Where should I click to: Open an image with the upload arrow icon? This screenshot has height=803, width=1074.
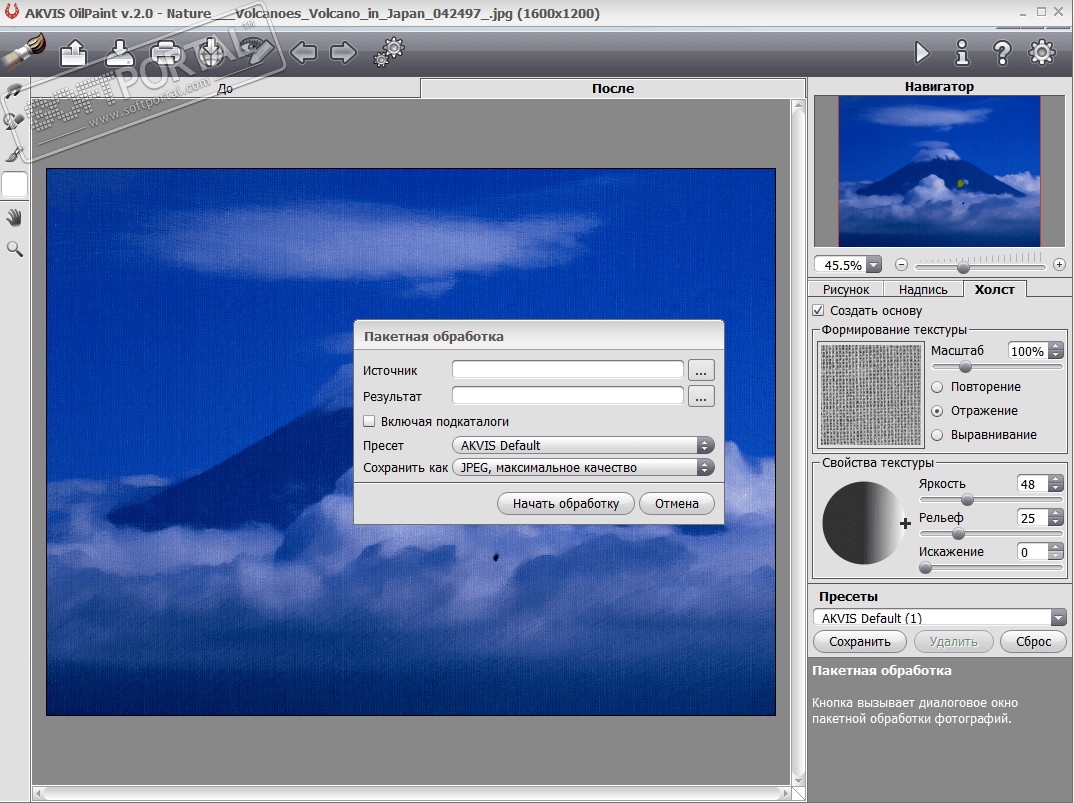pyautogui.click(x=73, y=53)
